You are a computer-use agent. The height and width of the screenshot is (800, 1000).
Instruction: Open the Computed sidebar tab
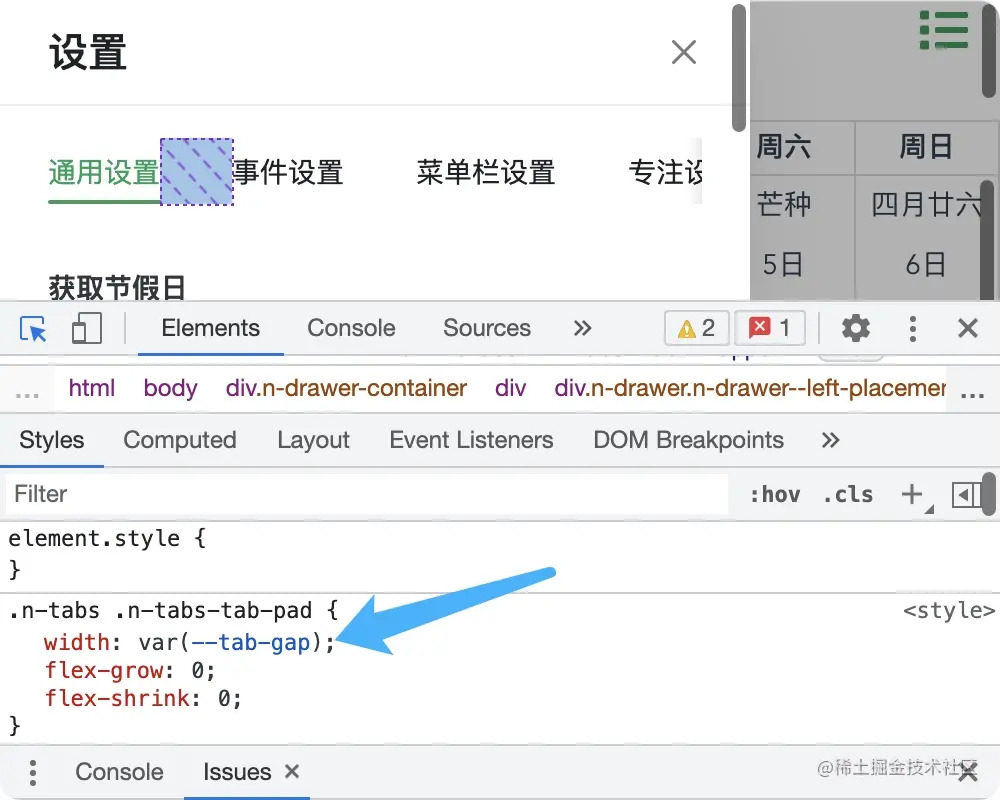coord(180,440)
